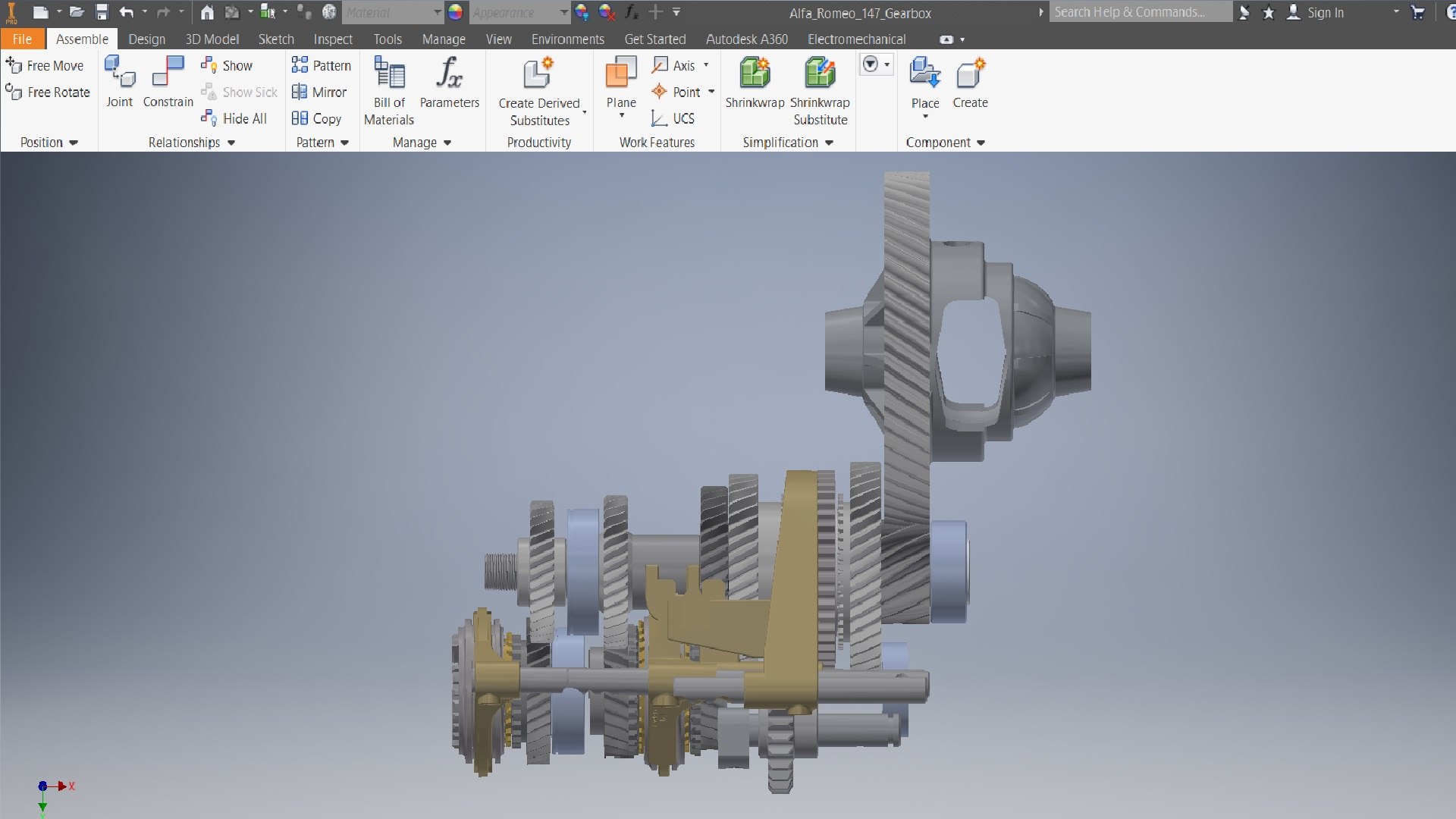Click the Save disk icon
The width and height of the screenshot is (1456, 819).
tap(102, 12)
